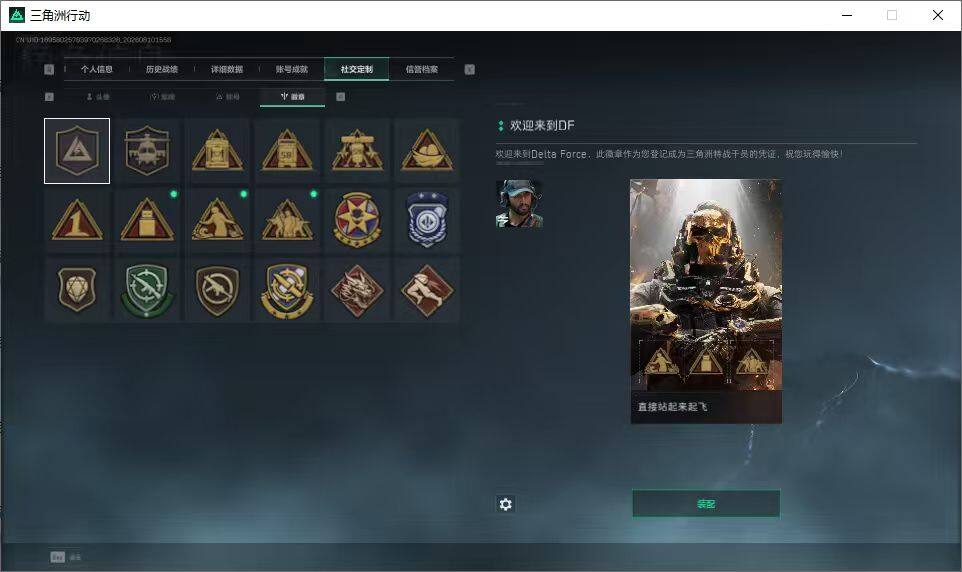The width and height of the screenshot is (962, 572).
Task: Click the operator avatar portrait thumbnail
Action: 519,204
